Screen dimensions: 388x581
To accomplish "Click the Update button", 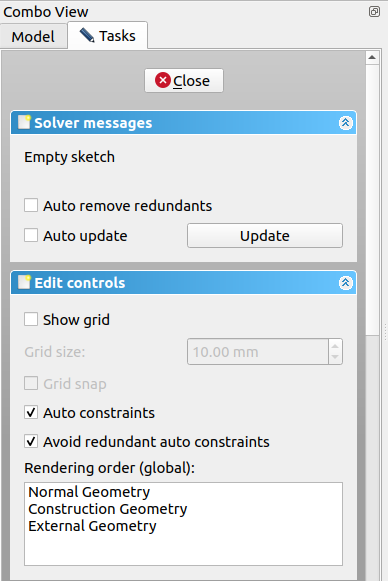I will click(265, 235).
